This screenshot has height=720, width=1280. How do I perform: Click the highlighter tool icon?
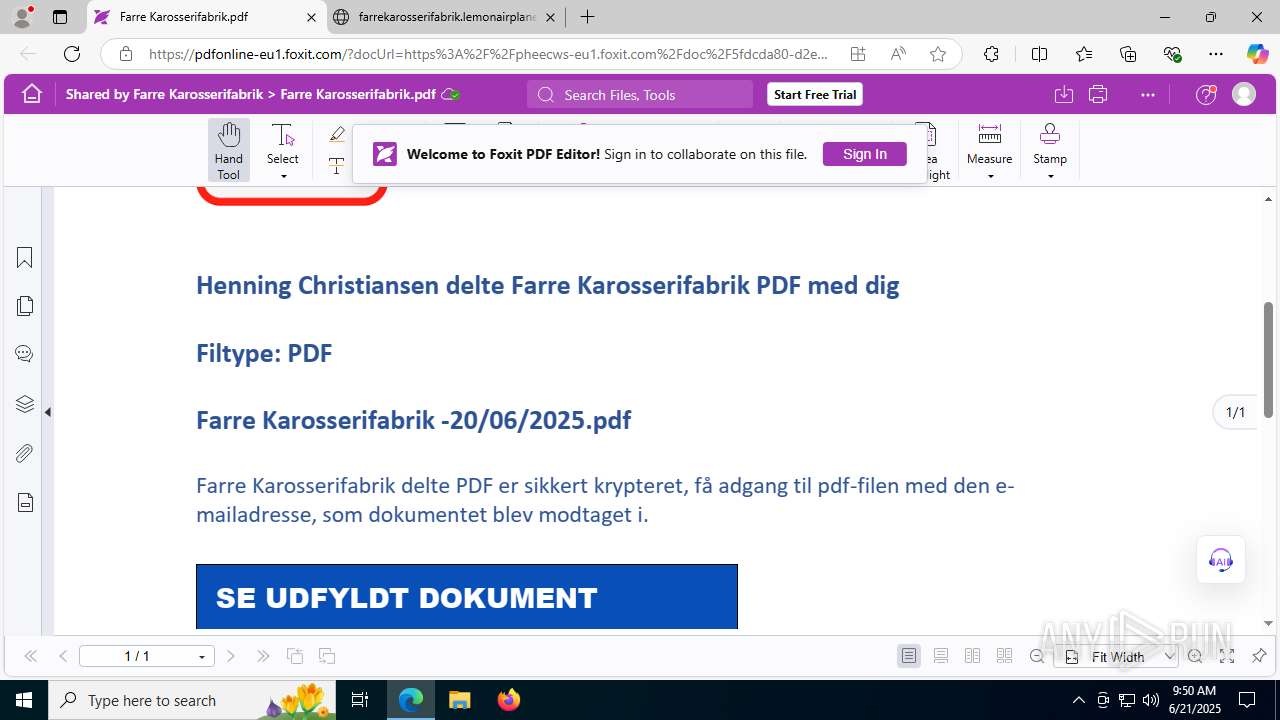click(x=337, y=134)
